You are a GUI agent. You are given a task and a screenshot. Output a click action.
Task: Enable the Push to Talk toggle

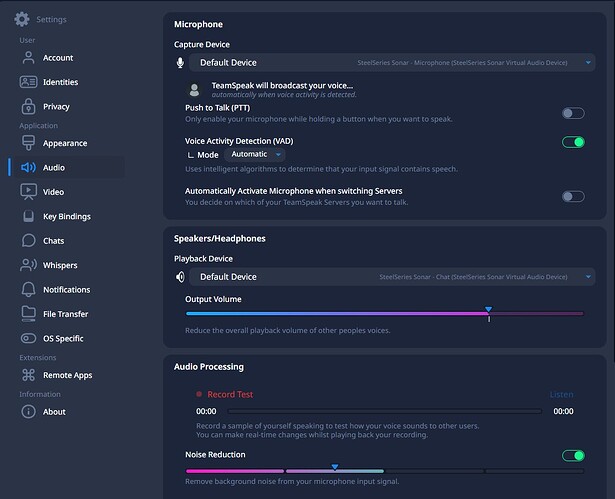point(573,114)
